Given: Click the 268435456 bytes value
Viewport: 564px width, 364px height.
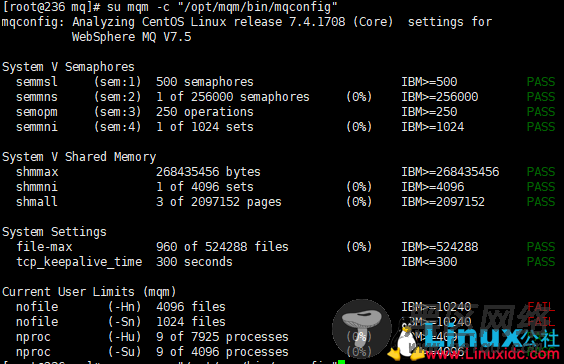Looking at the screenshot, I should 208,172.
